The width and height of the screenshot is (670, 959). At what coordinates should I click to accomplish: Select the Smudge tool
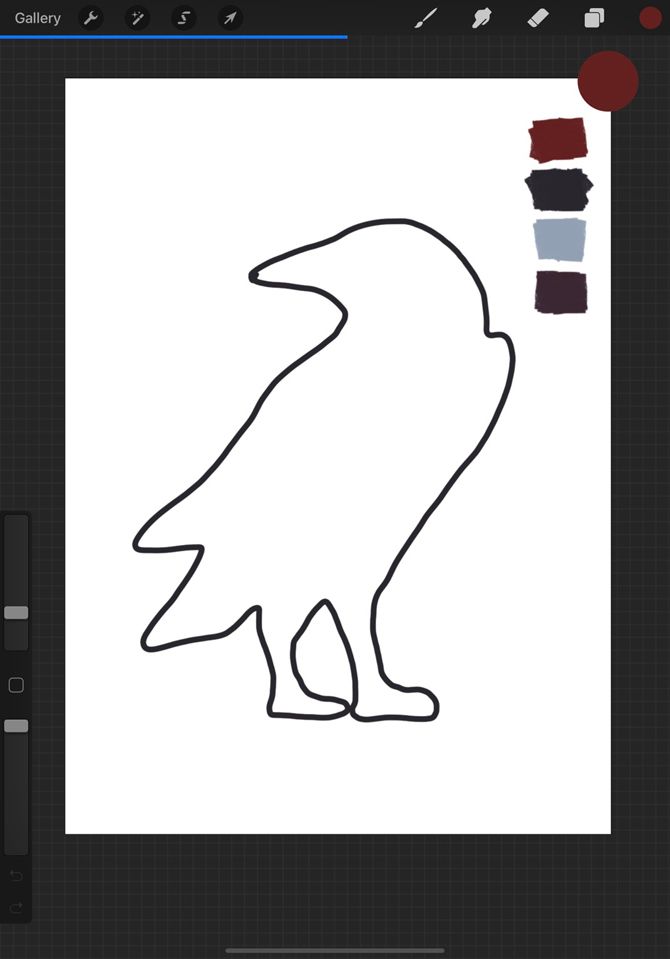coord(482,18)
